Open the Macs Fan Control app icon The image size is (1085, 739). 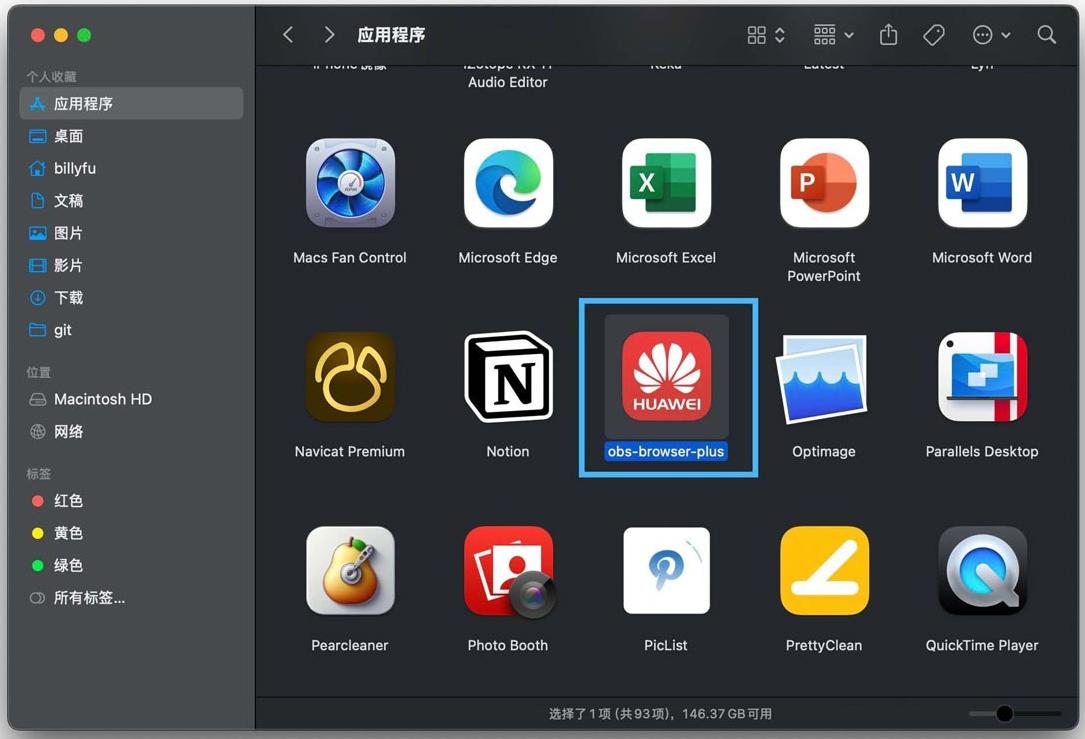pyautogui.click(x=350, y=184)
